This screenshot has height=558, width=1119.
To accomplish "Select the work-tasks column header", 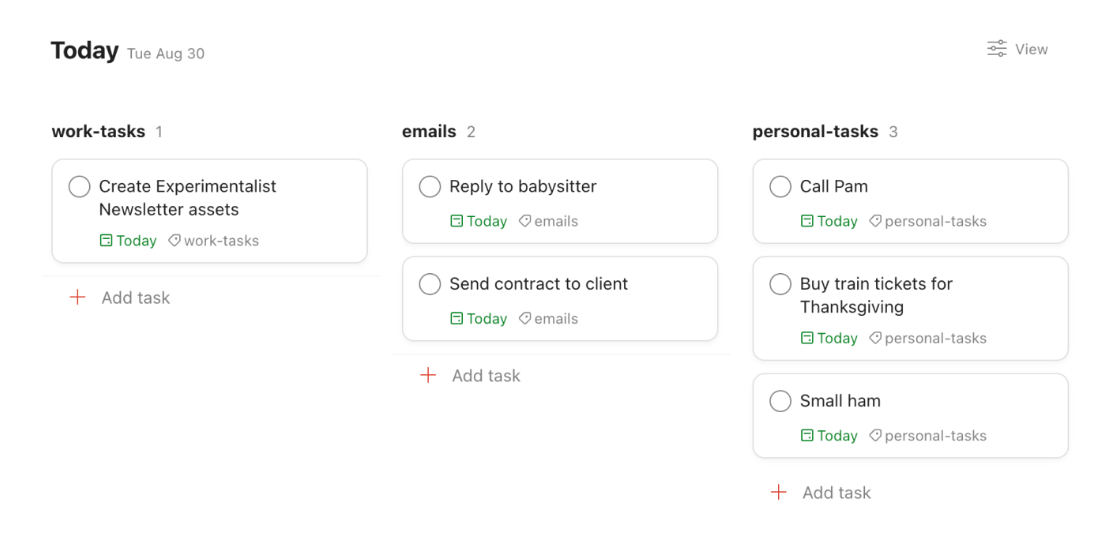I will [98, 131].
